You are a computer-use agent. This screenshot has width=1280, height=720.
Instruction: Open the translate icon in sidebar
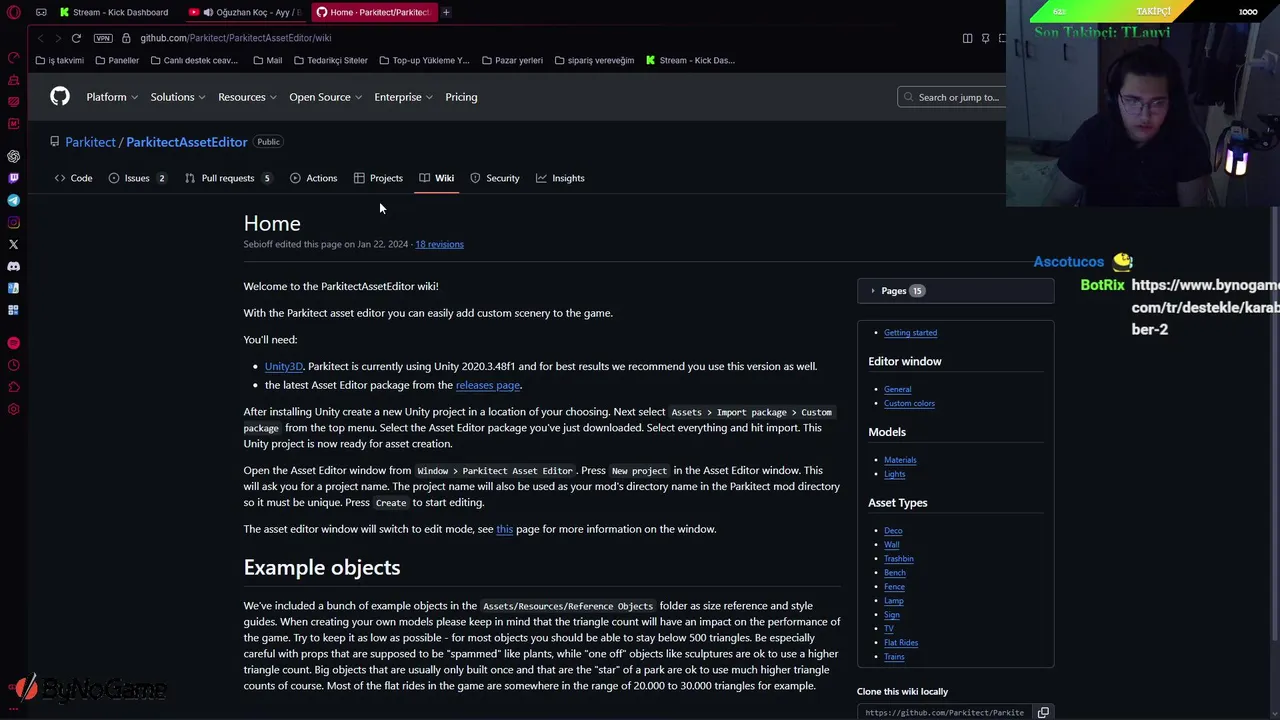coord(13,288)
